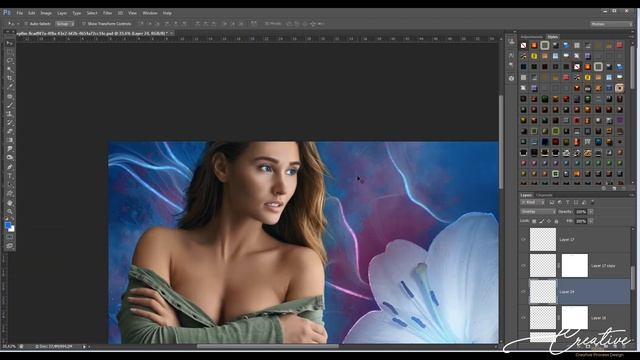Open the Window menu
Viewport: 640px width, 360px height.
click(150, 13)
